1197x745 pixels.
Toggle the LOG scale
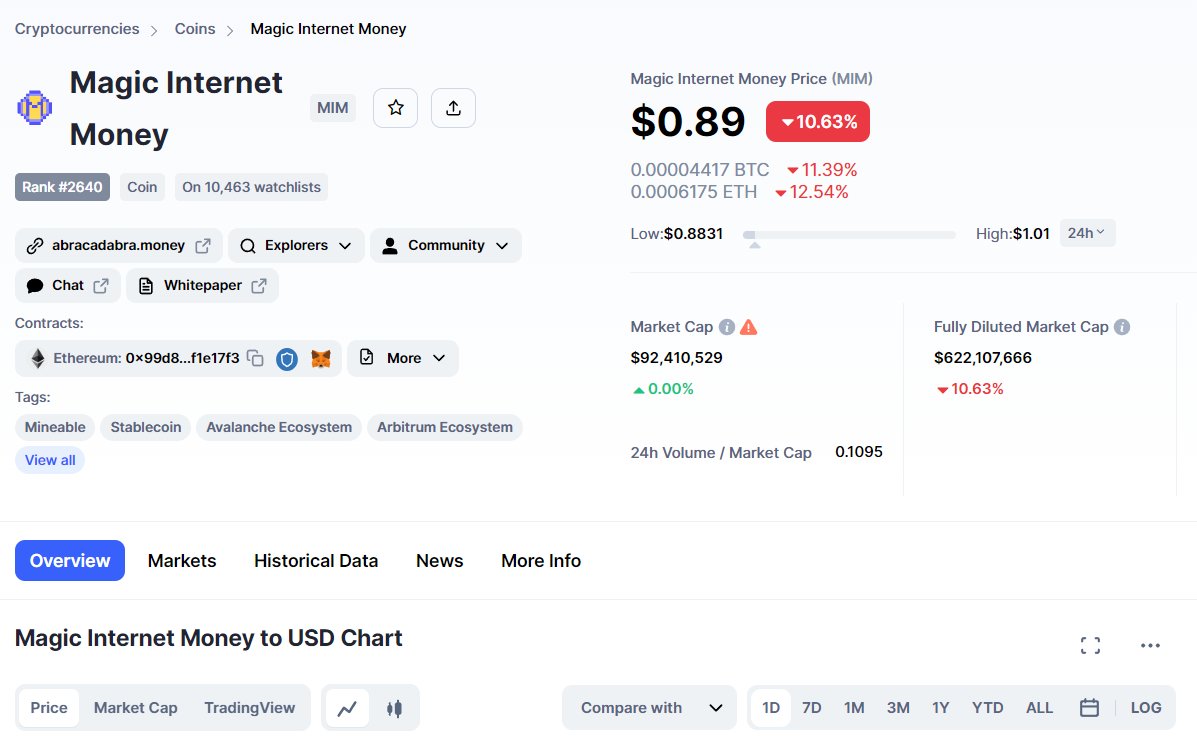pos(1146,708)
